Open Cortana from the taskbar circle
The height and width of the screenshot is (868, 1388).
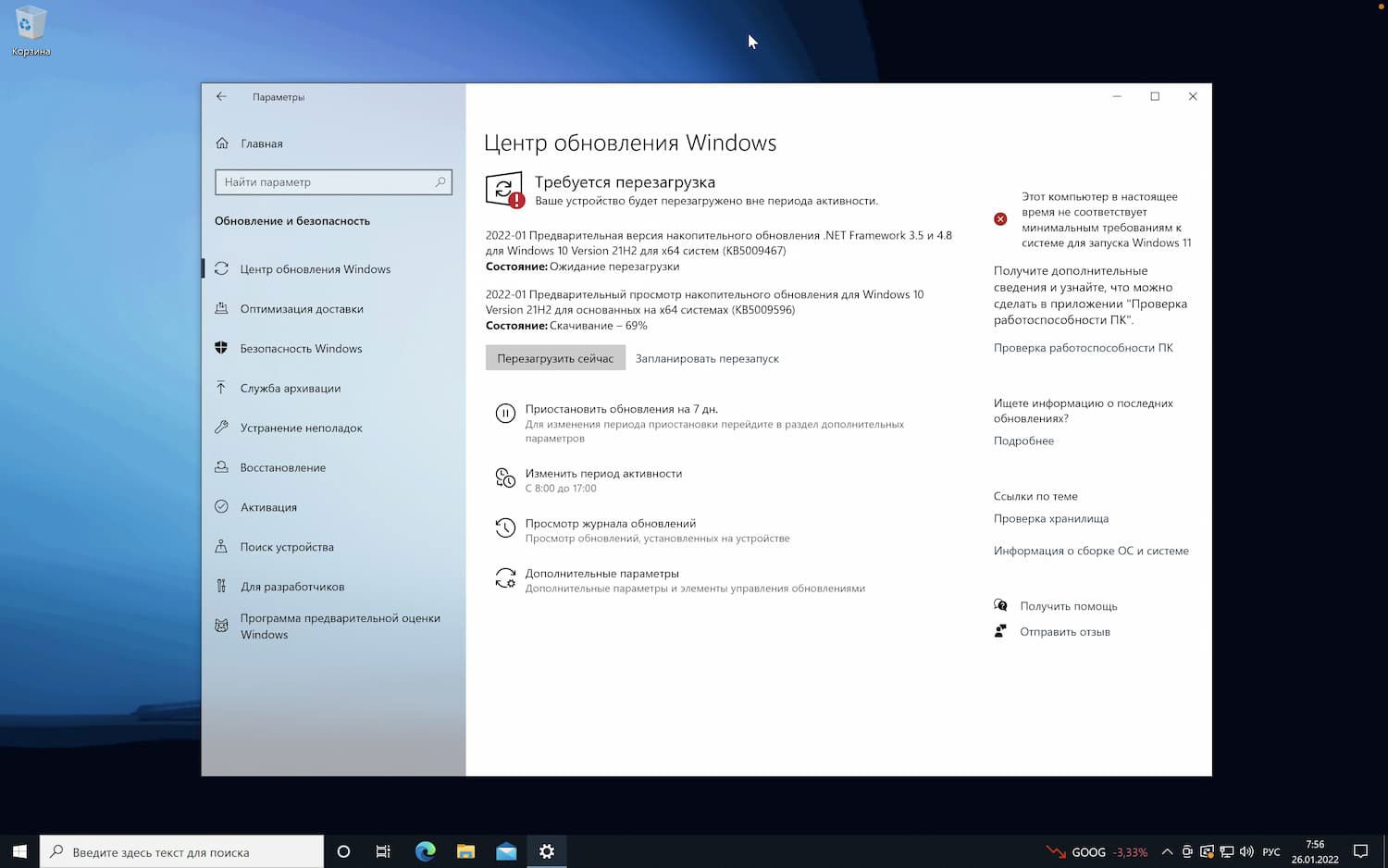[343, 851]
